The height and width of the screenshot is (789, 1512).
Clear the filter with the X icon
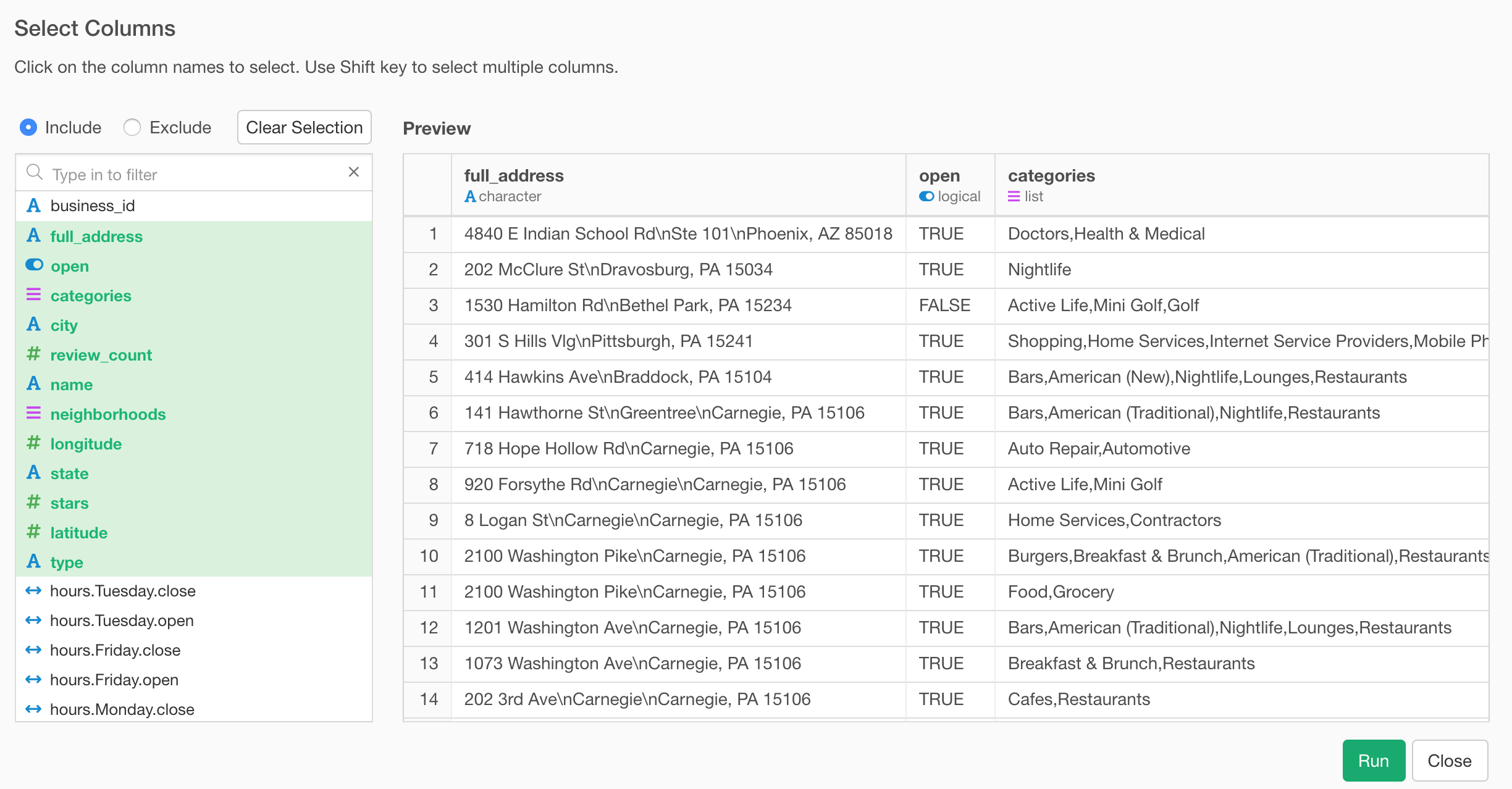pyautogui.click(x=354, y=172)
